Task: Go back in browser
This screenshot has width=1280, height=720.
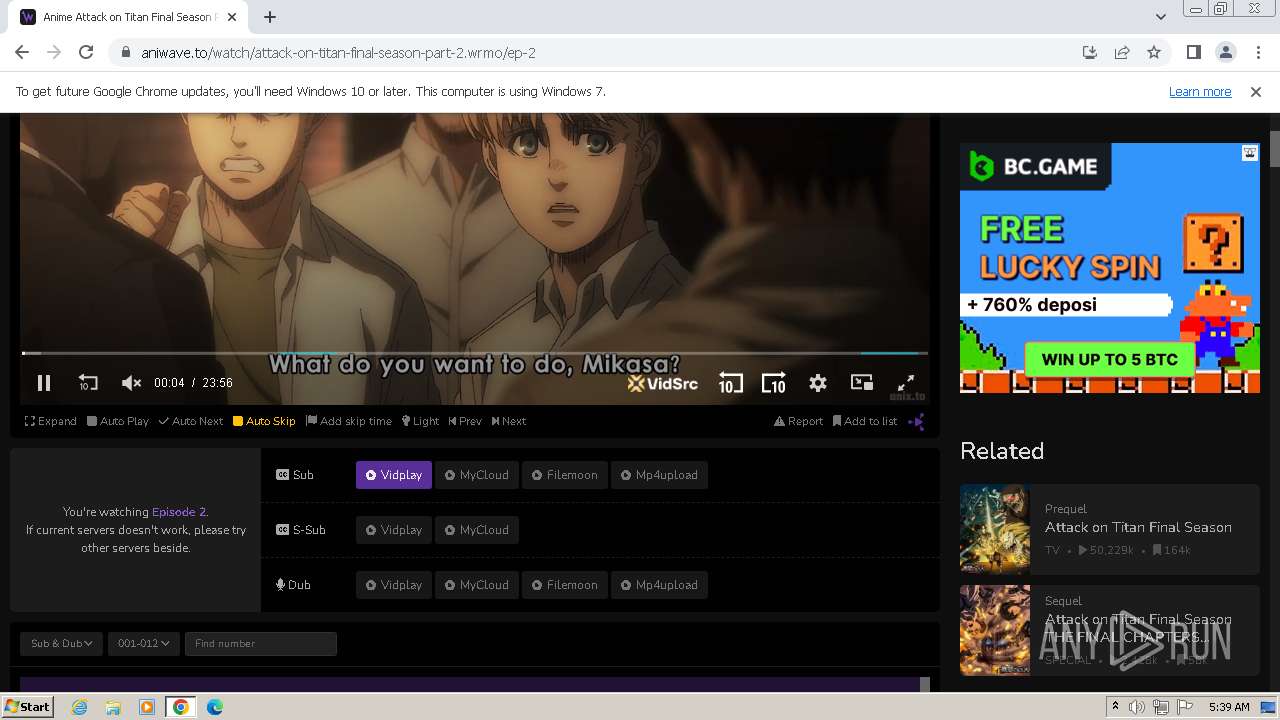Action: pos(22,53)
